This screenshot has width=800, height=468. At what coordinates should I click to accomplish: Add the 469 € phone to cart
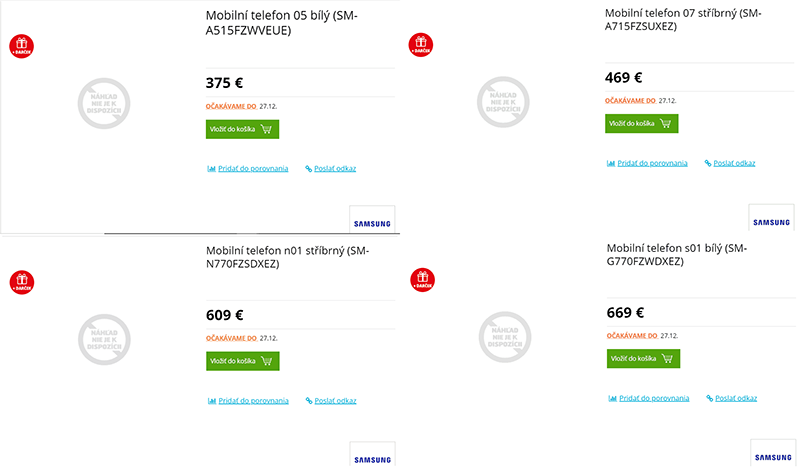(x=642, y=124)
